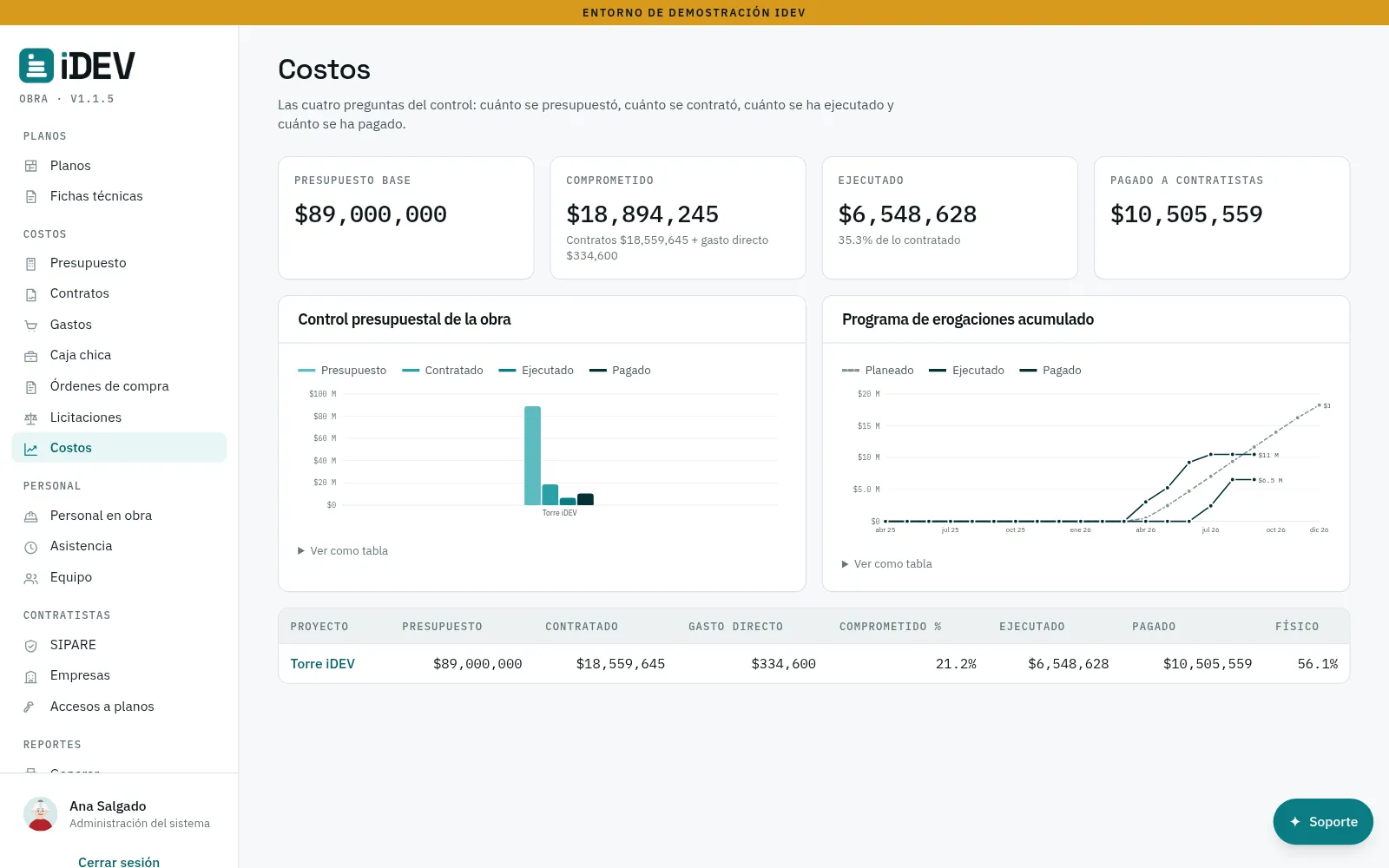Open the Torre iDEV project link
The height and width of the screenshot is (868, 1389).
323,664
